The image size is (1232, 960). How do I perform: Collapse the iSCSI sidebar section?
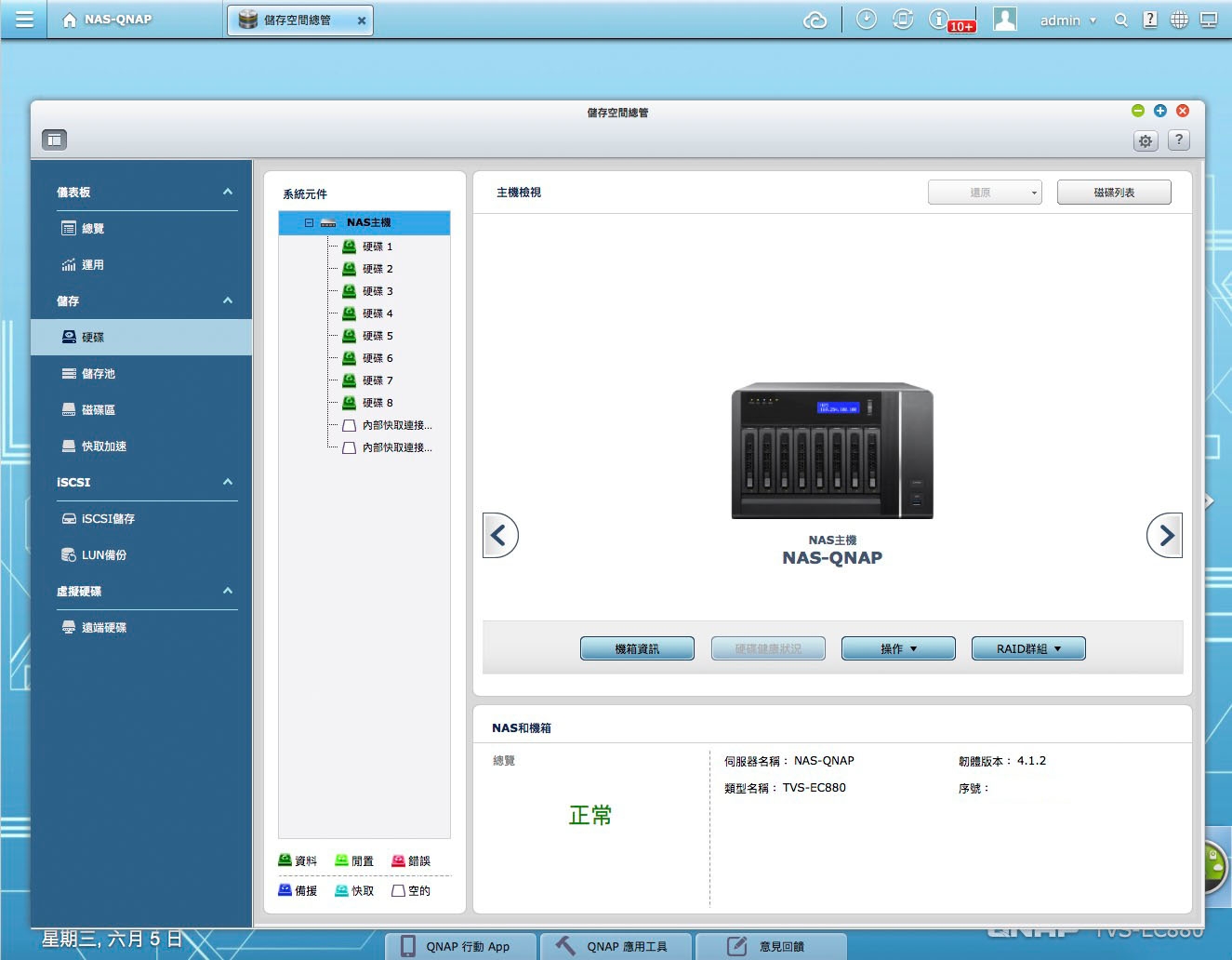pyautogui.click(x=228, y=482)
